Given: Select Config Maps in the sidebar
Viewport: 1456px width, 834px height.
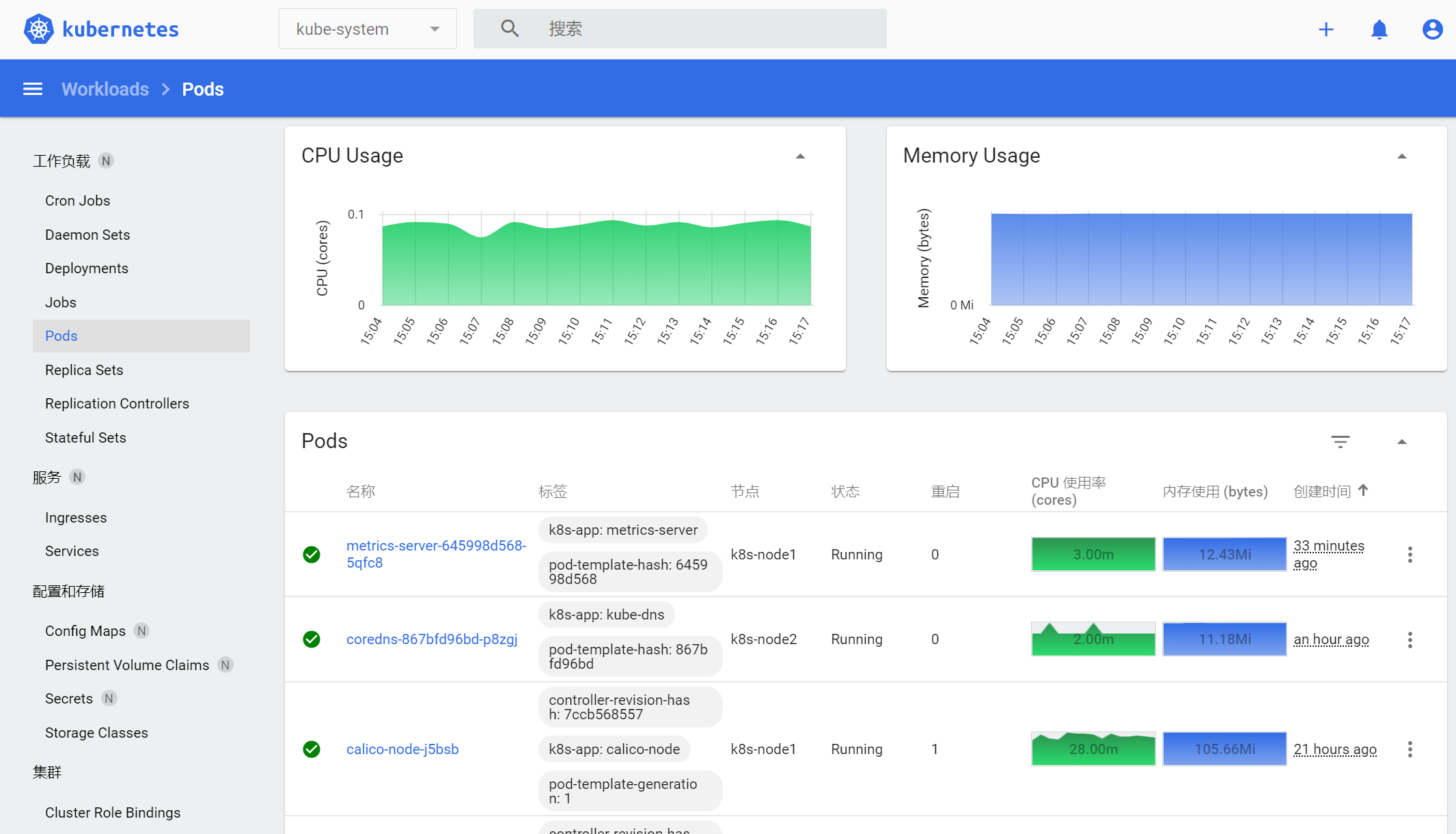Looking at the screenshot, I should 85,631.
